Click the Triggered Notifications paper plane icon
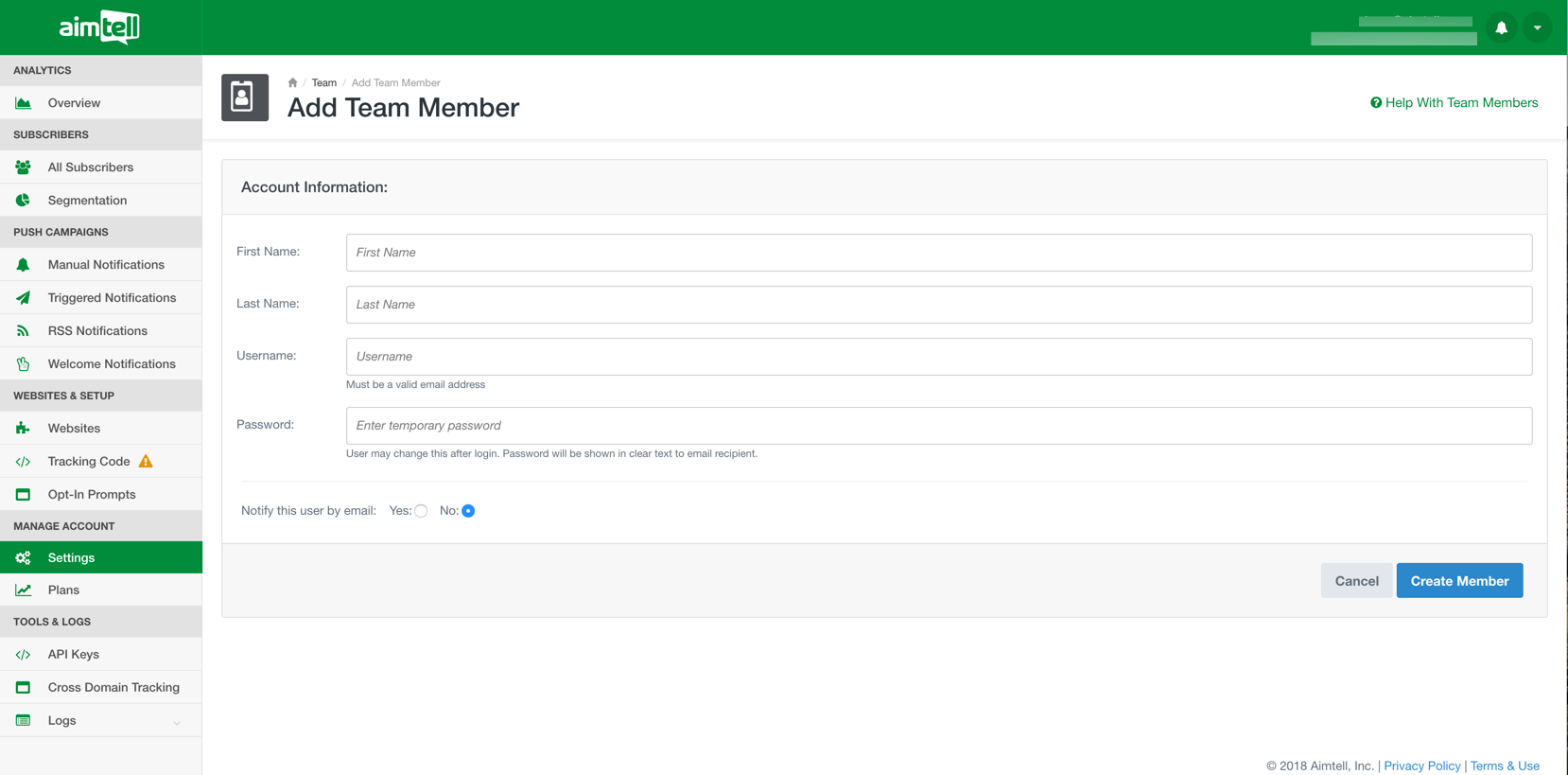The height and width of the screenshot is (775, 1568). pos(24,298)
